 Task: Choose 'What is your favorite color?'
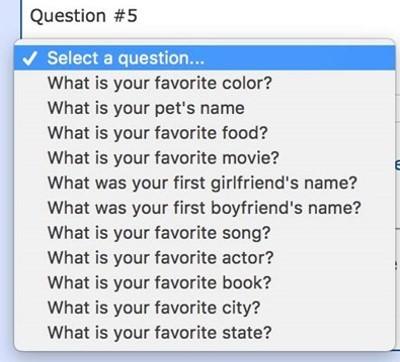[x=204, y=83]
